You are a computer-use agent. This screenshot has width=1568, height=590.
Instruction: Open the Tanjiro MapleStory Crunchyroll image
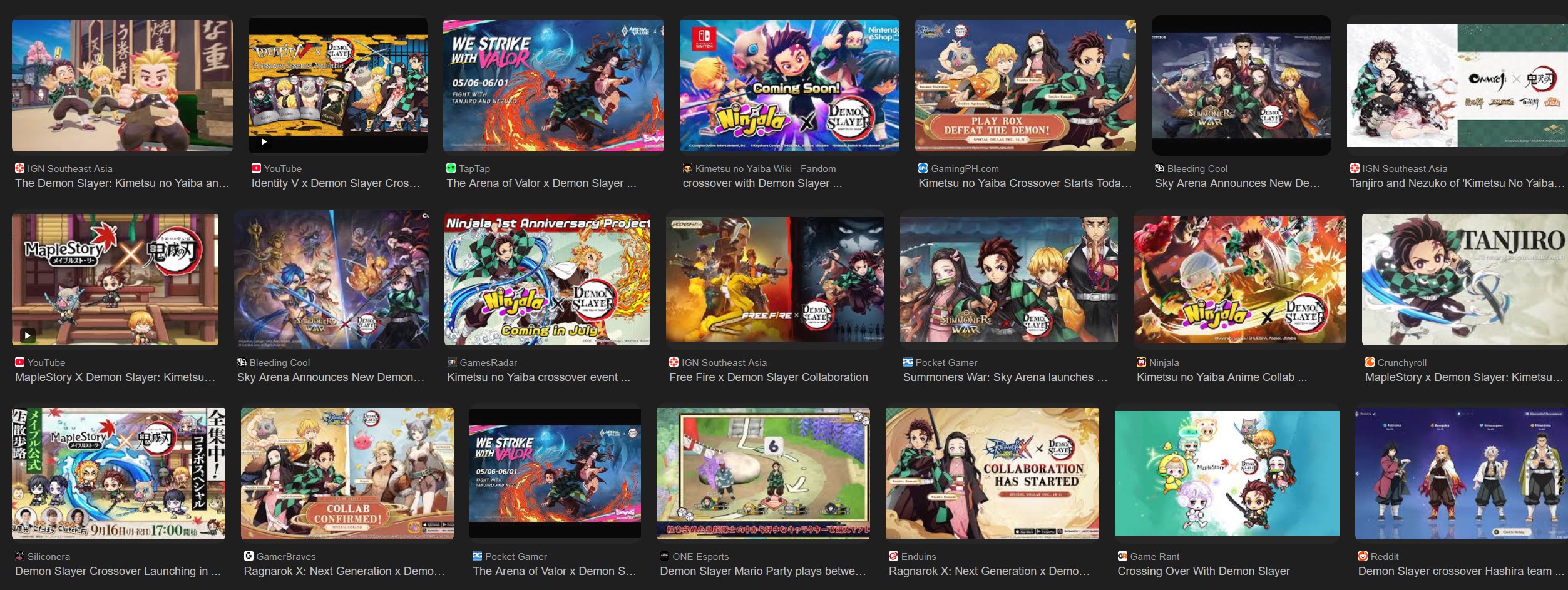pyautogui.click(x=1465, y=280)
